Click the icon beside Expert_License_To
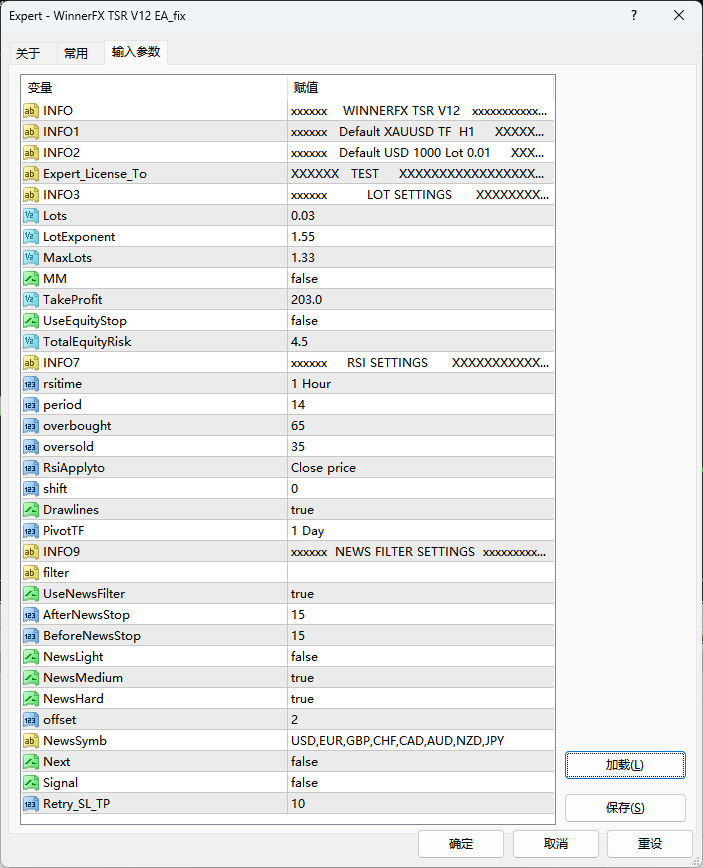The width and height of the screenshot is (703, 868). tap(31, 174)
